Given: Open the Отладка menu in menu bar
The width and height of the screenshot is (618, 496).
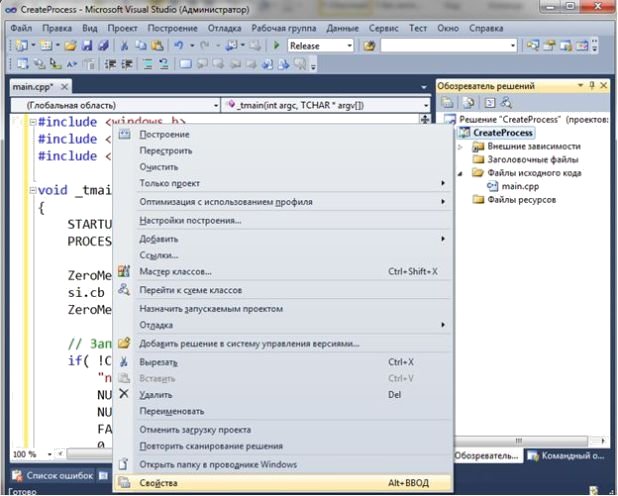Looking at the screenshot, I should 224,28.
